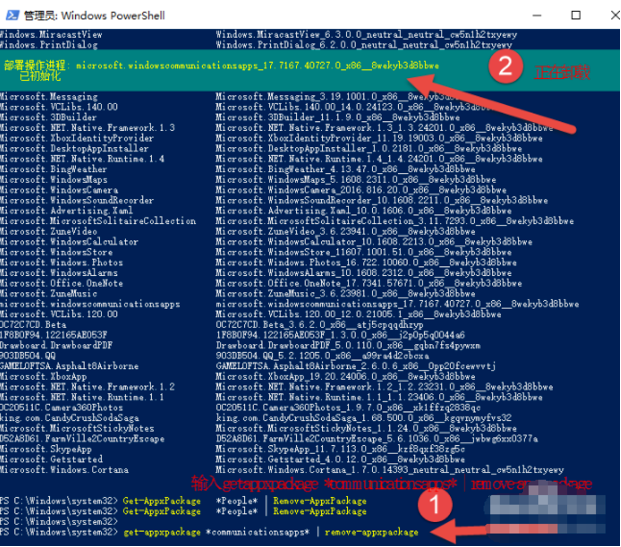Image resolution: width=621 pixels, height=547 pixels.
Task: Click the red circle numbered 2
Action: click(x=506, y=68)
